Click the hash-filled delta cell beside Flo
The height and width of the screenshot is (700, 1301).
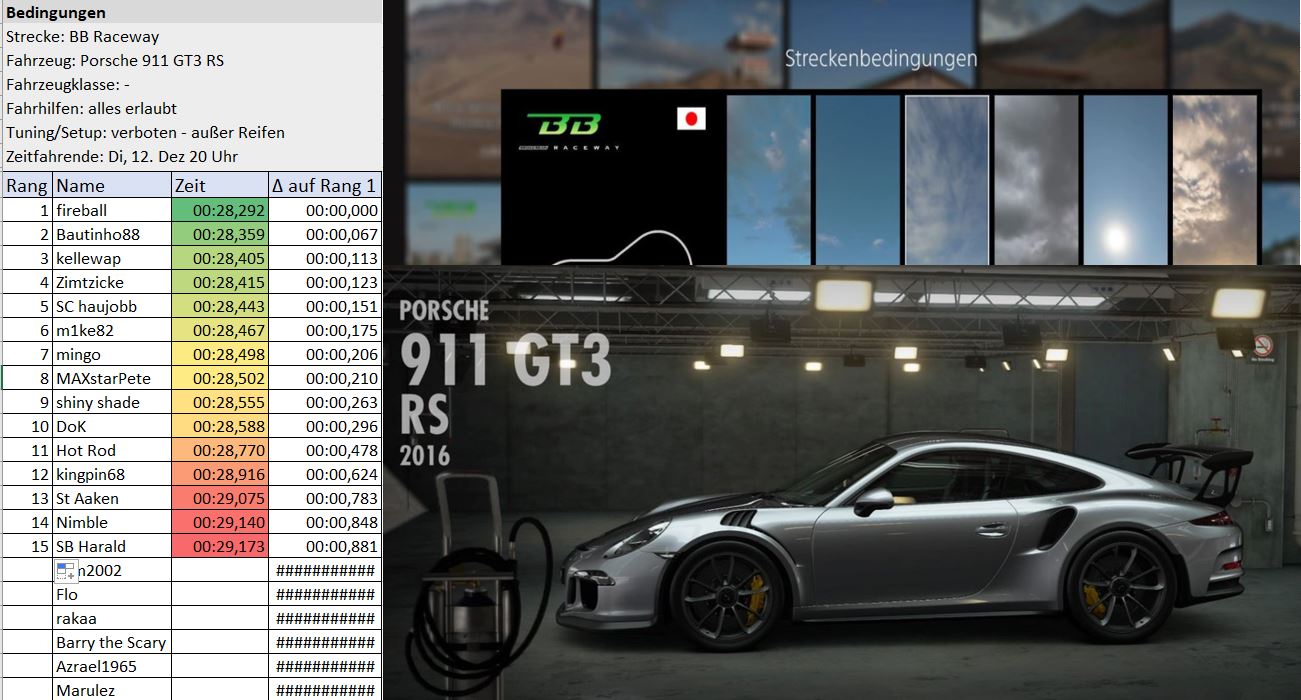pyautogui.click(x=325, y=594)
